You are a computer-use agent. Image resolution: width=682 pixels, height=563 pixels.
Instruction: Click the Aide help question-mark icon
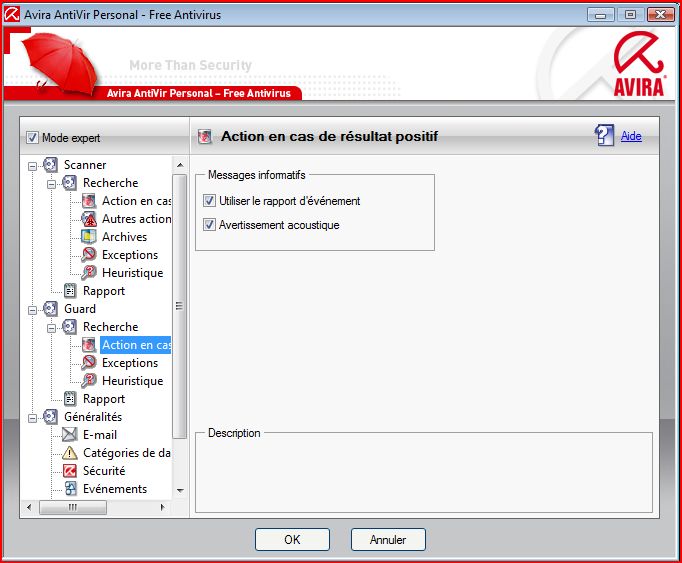[604, 135]
